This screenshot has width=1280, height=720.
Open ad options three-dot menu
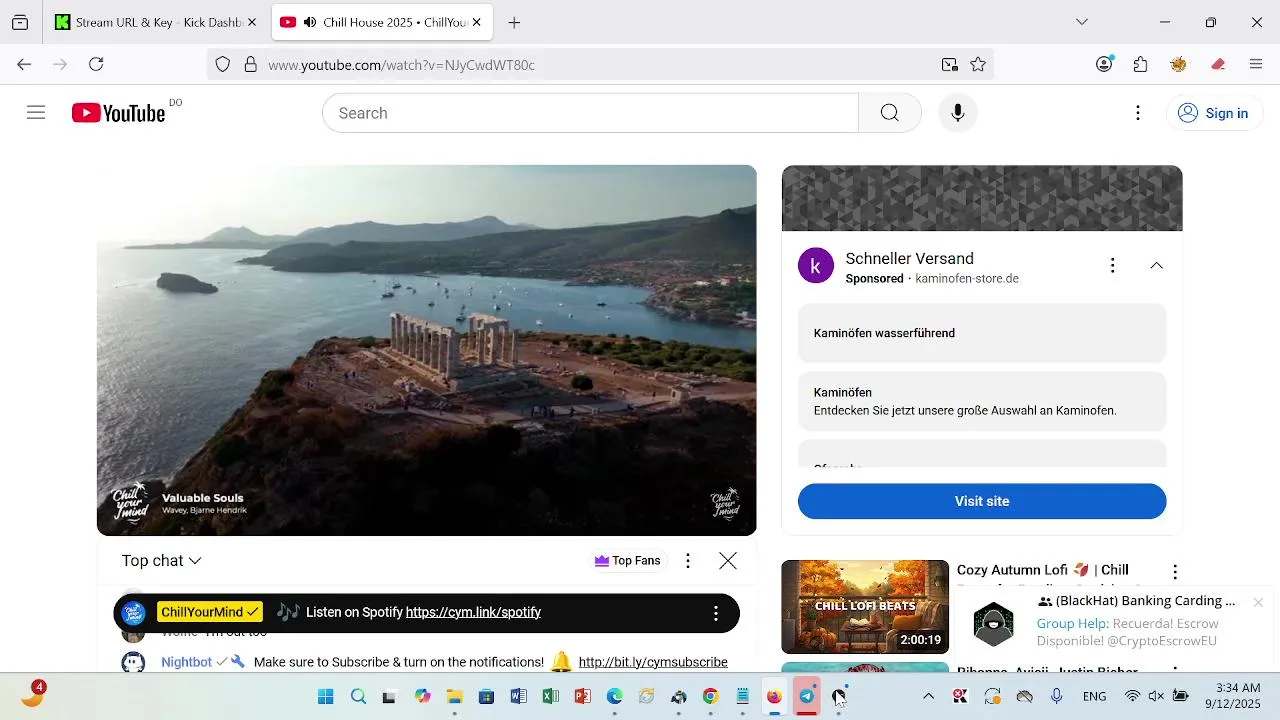pyautogui.click(x=1112, y=265)
